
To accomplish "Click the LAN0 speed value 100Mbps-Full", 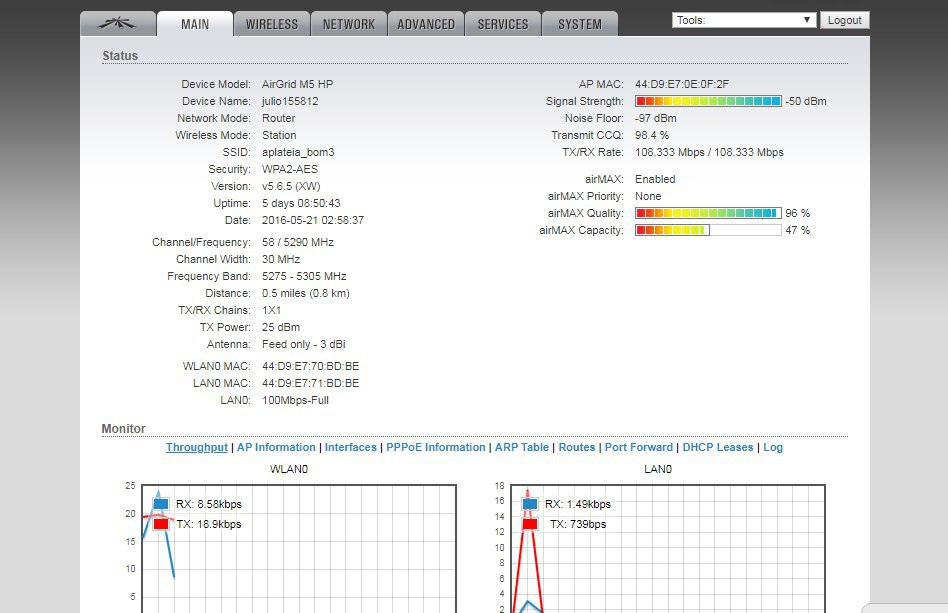I will 296,400.
